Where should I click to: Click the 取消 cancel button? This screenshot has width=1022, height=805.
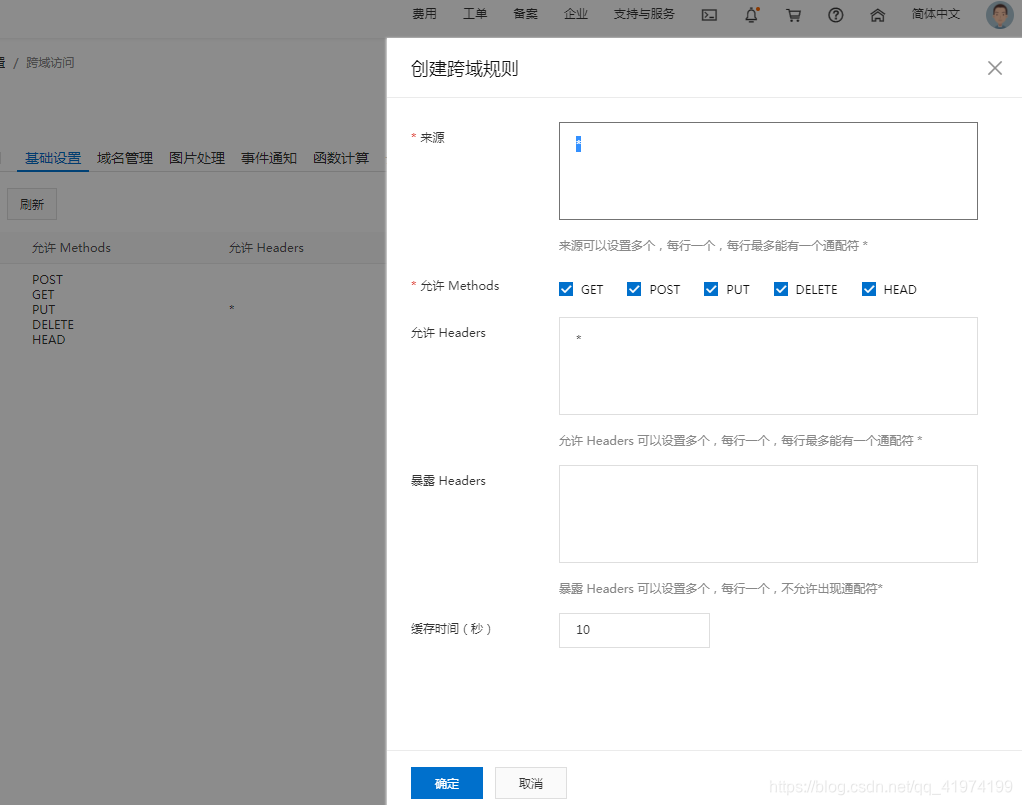530,783
